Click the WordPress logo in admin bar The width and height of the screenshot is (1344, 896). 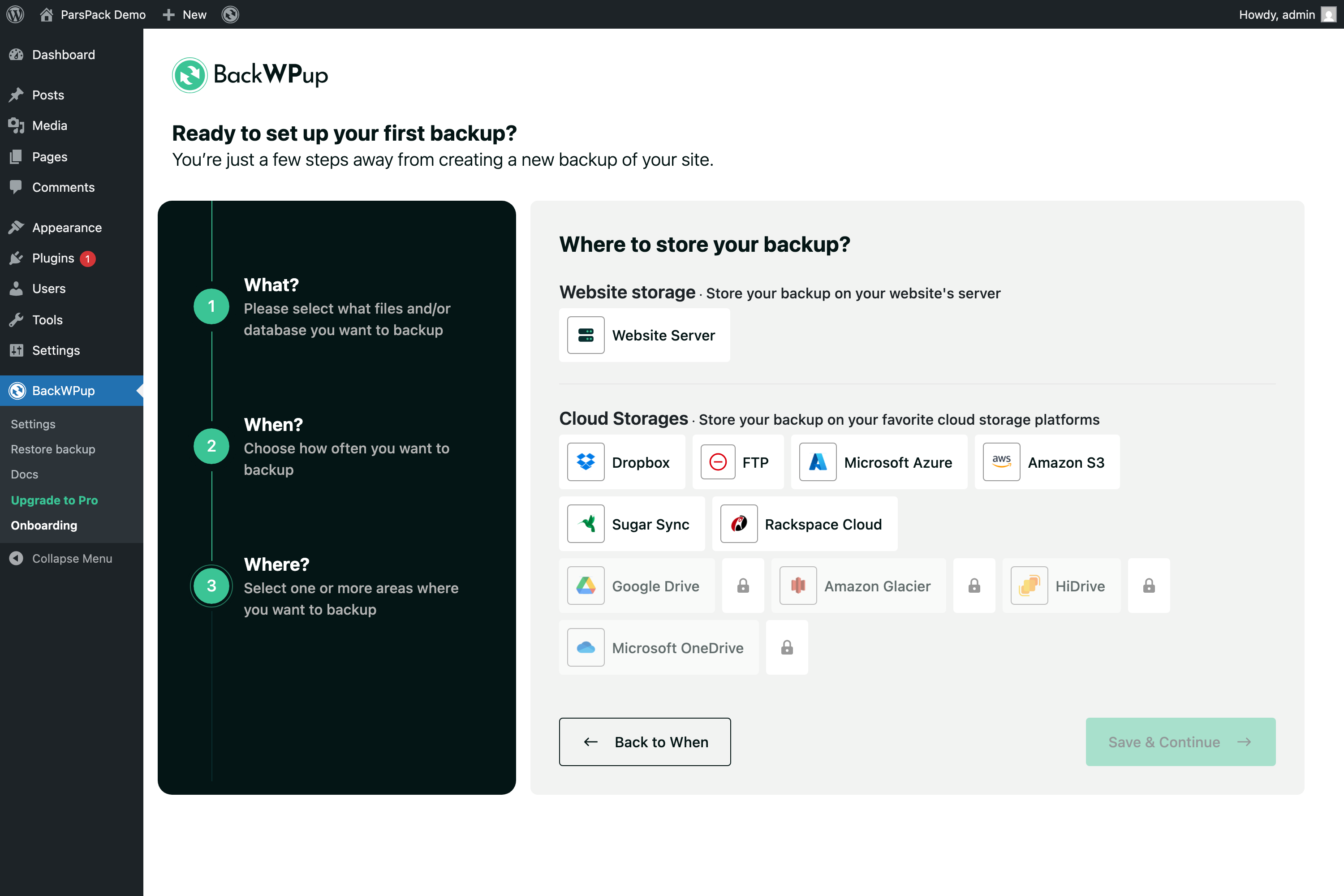[x=15, y=14]
